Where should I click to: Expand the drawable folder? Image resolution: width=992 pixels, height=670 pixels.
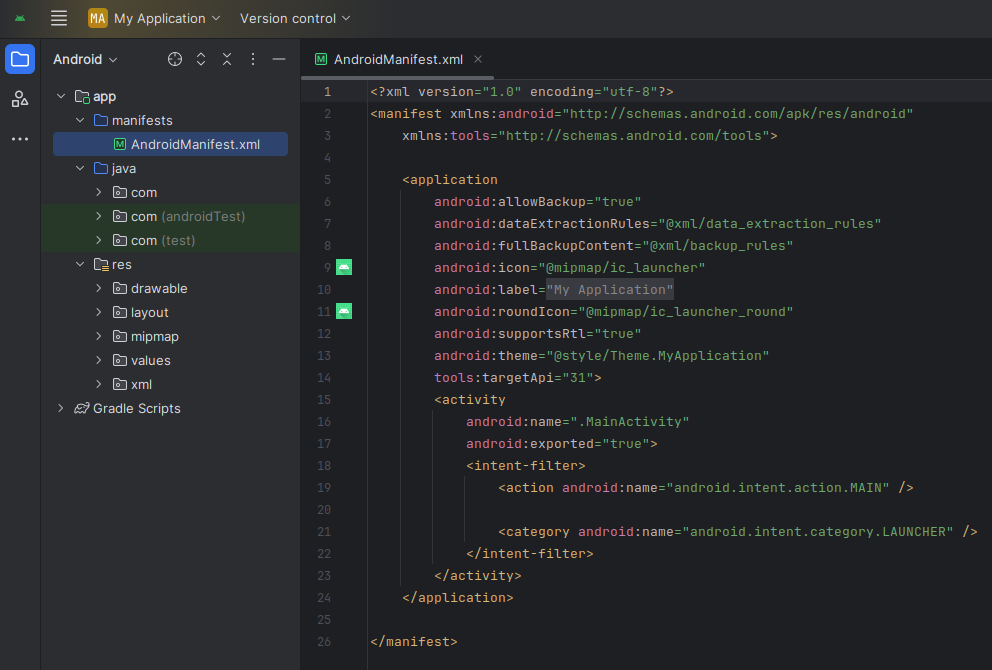99,288
